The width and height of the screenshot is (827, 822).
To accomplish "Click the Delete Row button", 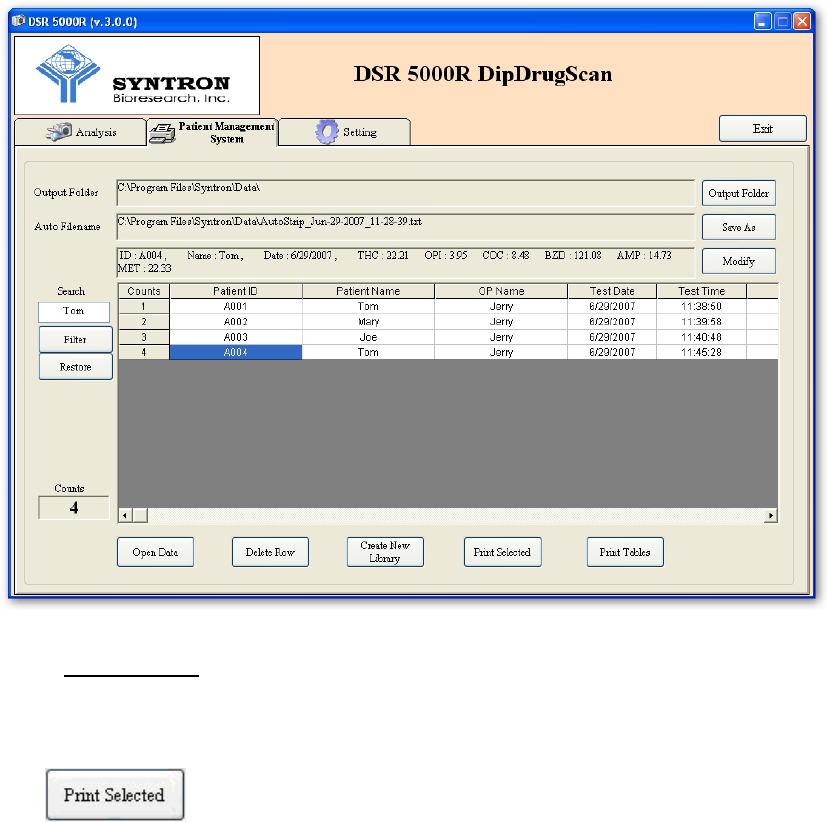I will [270, 552].
